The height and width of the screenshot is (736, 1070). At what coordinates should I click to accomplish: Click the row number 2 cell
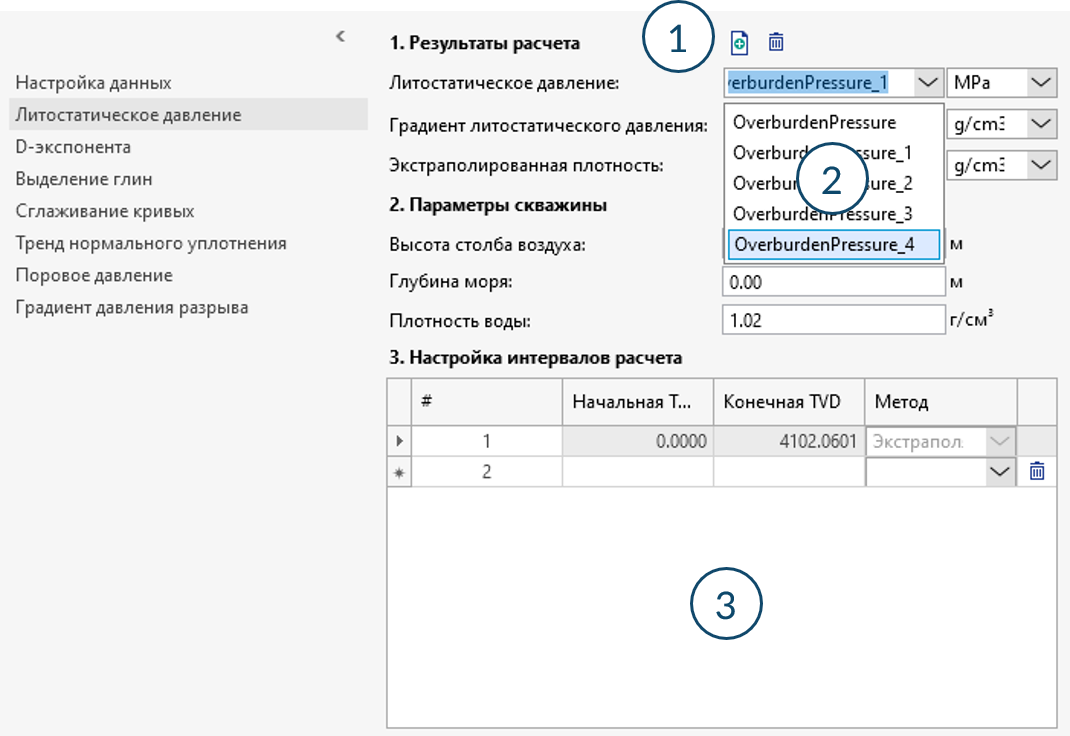[x=487, y=472]
